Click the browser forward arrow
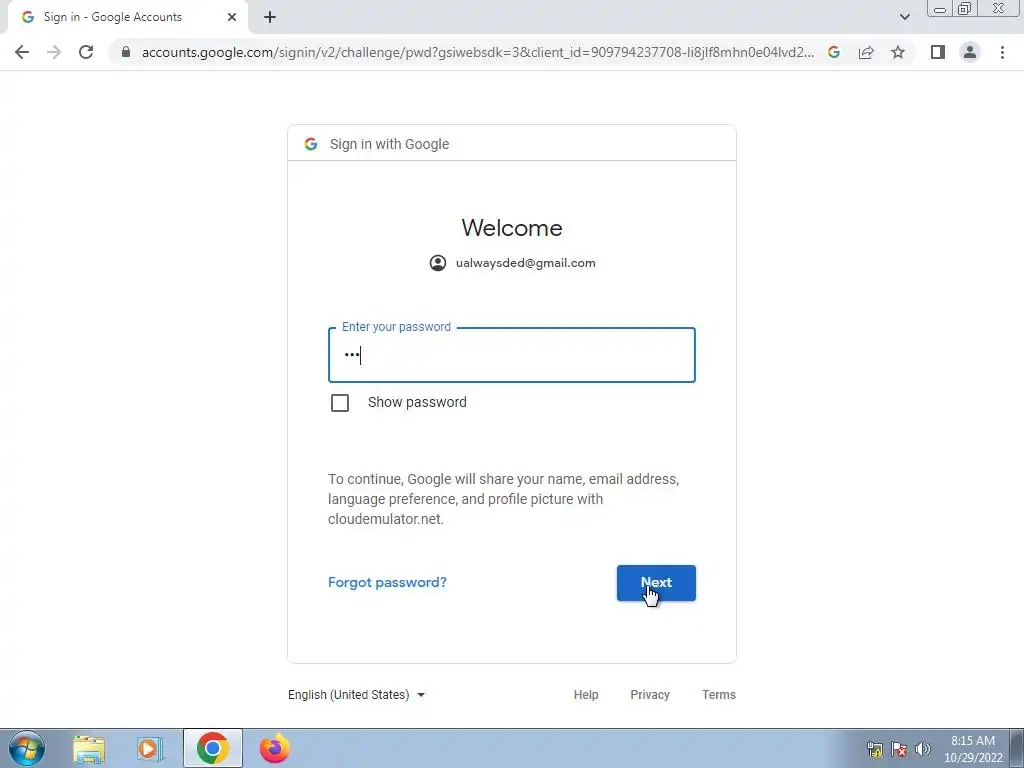Image resolution: width=1024 pixels, height=768 pixels. click(x=54, y=52)
